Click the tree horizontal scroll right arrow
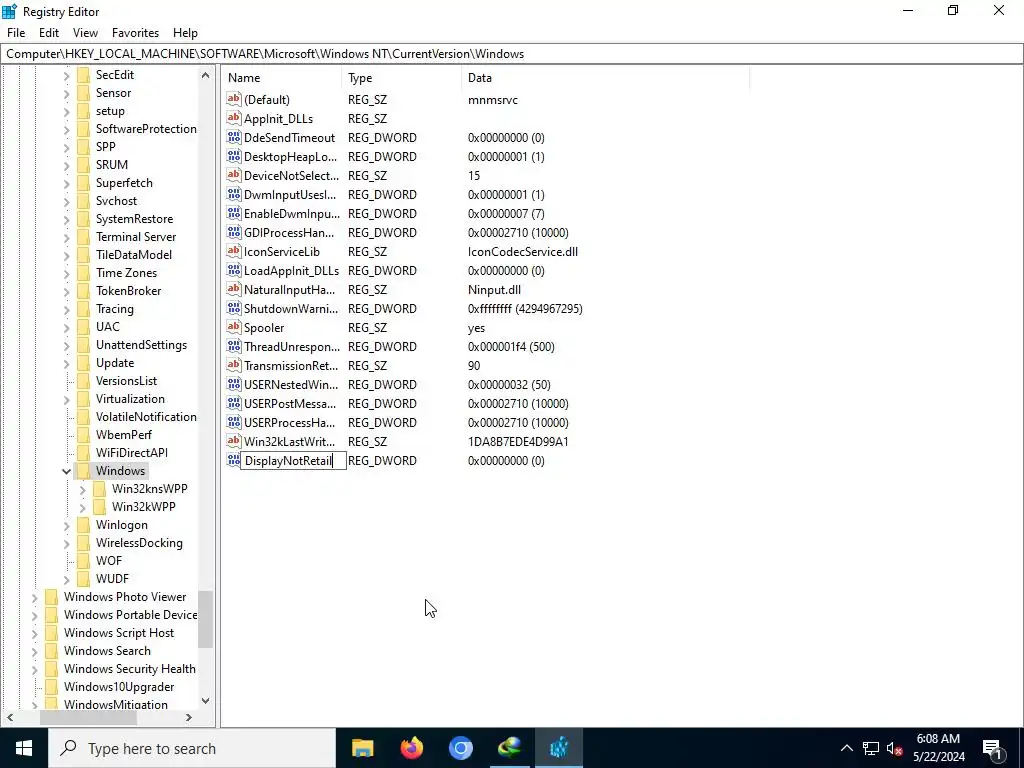This screenshot has width=1024, height=768. (x=189, y=718)
